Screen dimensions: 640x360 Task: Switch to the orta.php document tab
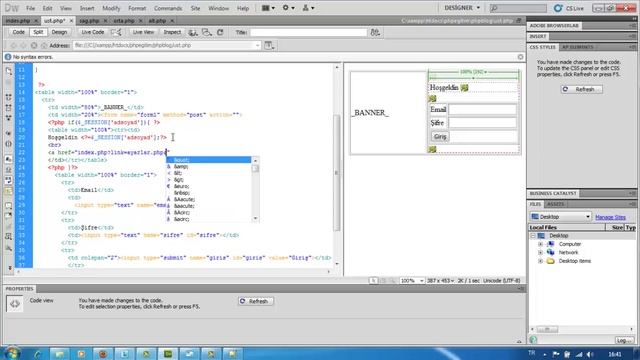pyautogui.click(x=124, y=20)
